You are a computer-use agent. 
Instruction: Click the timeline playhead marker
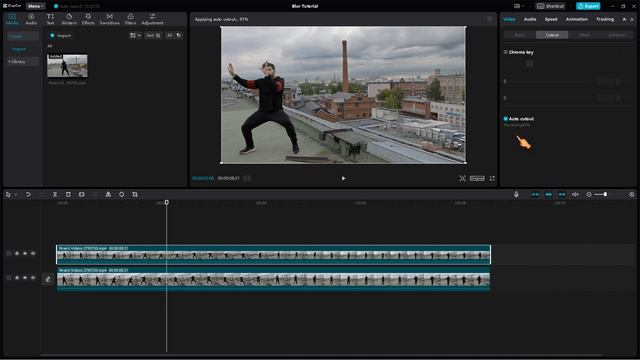167,202
